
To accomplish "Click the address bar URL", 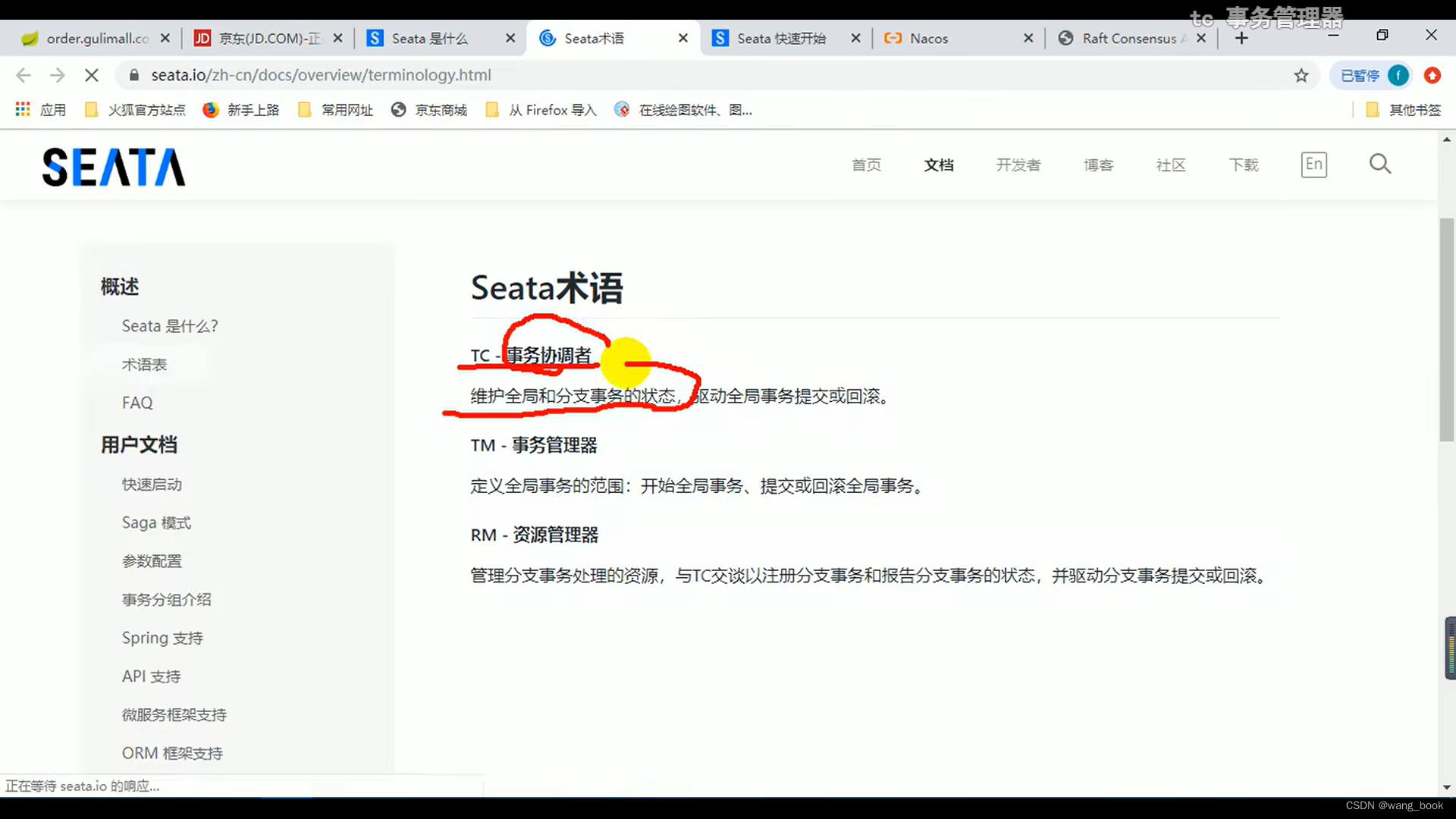I will 321,75.
